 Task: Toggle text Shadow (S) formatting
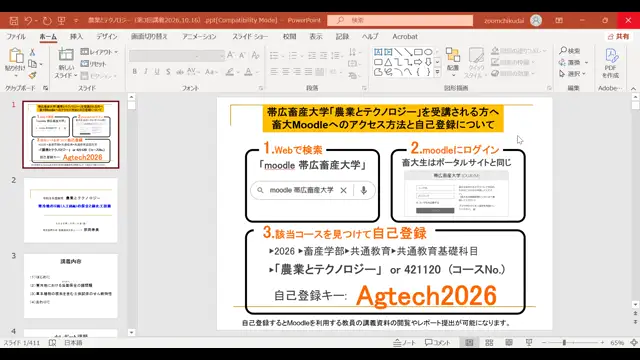coord(168,72)
